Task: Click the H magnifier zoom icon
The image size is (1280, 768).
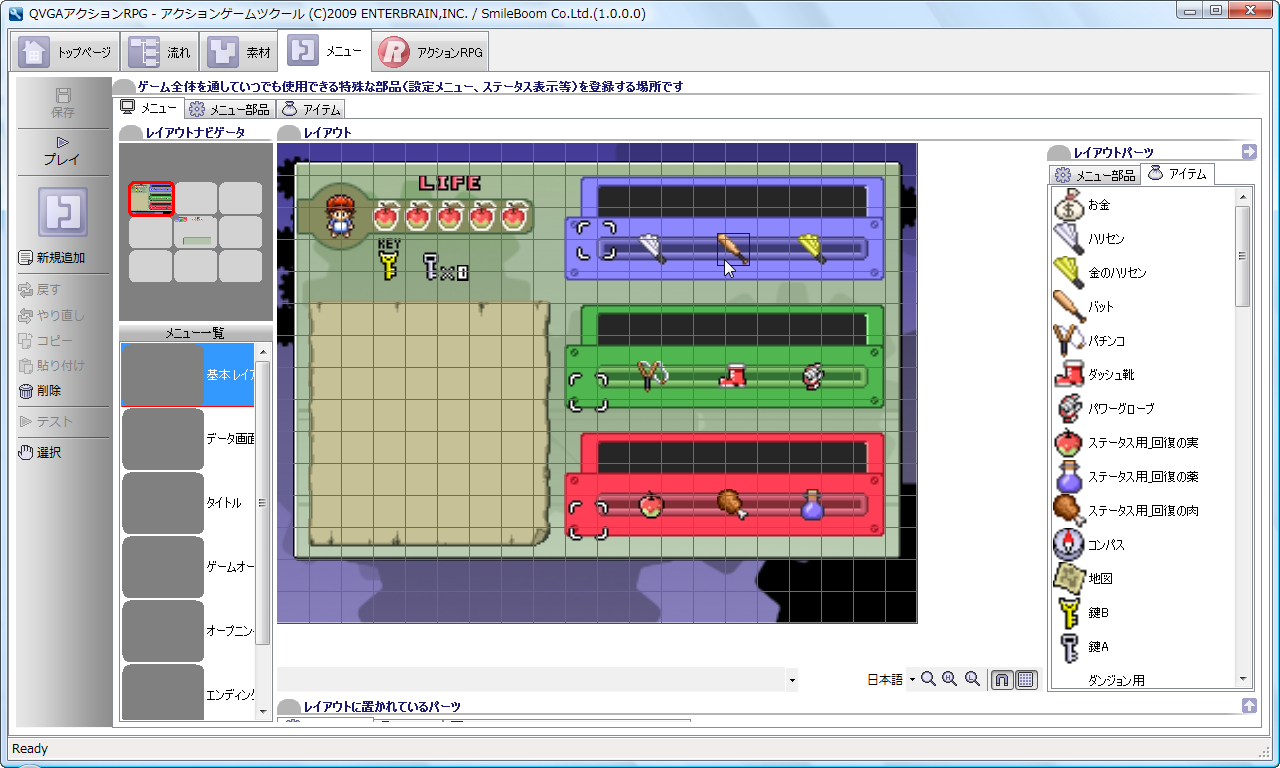Action: tap(950, 680)
